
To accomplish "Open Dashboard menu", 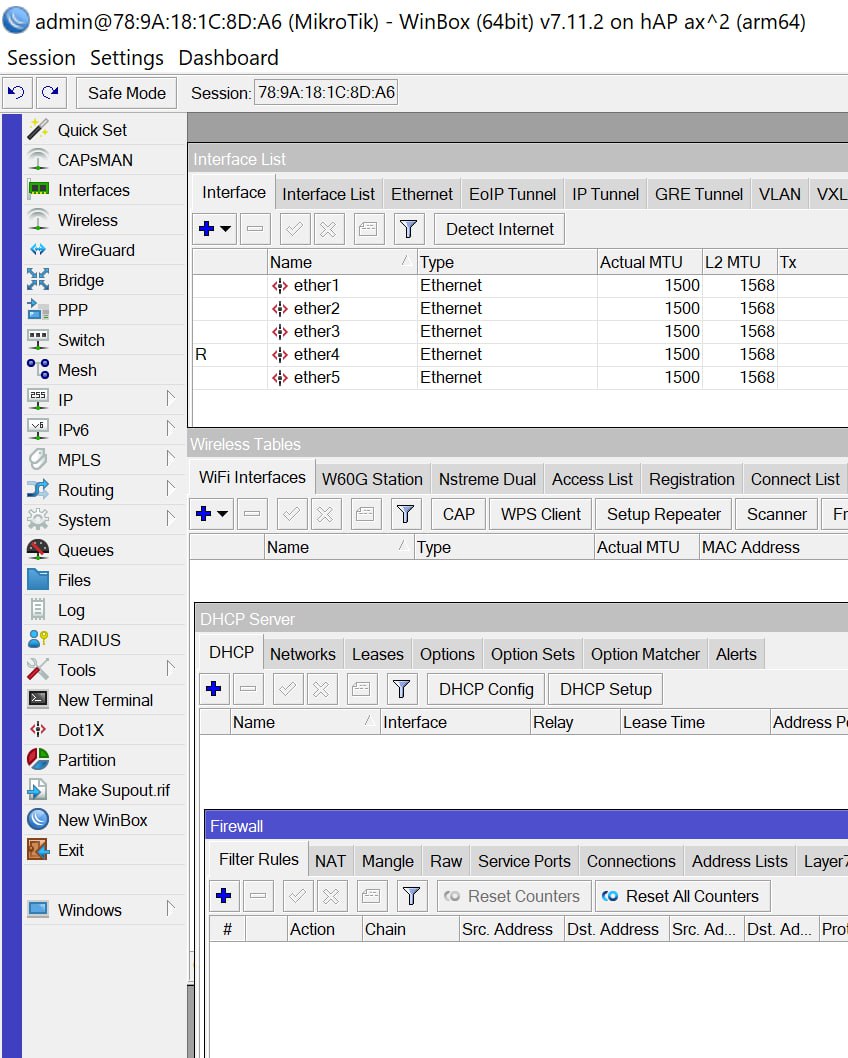I will click(x=228, y=58).
